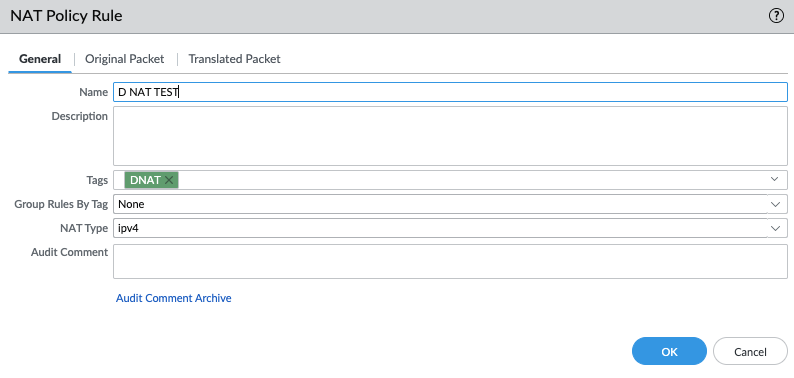Remove the DNAT tag with its X
The height and width of the screenshot is (378, 794).
(x=169, y=180)
